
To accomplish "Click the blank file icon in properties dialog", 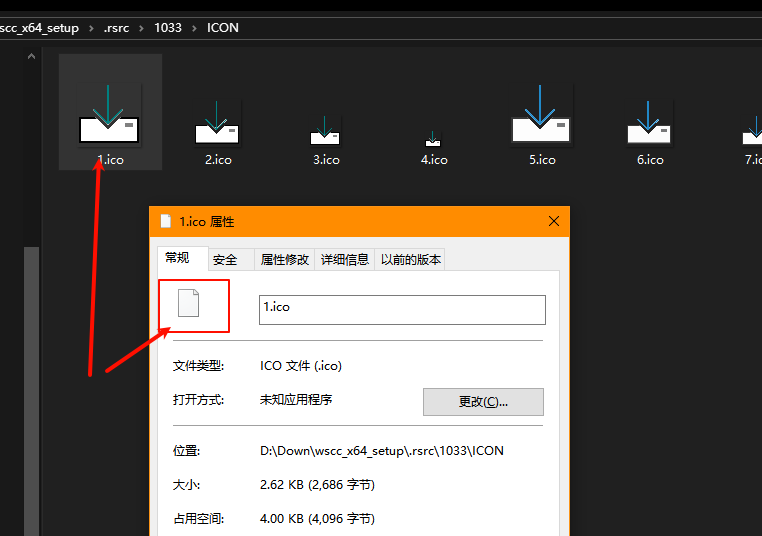I will (188, 303).
